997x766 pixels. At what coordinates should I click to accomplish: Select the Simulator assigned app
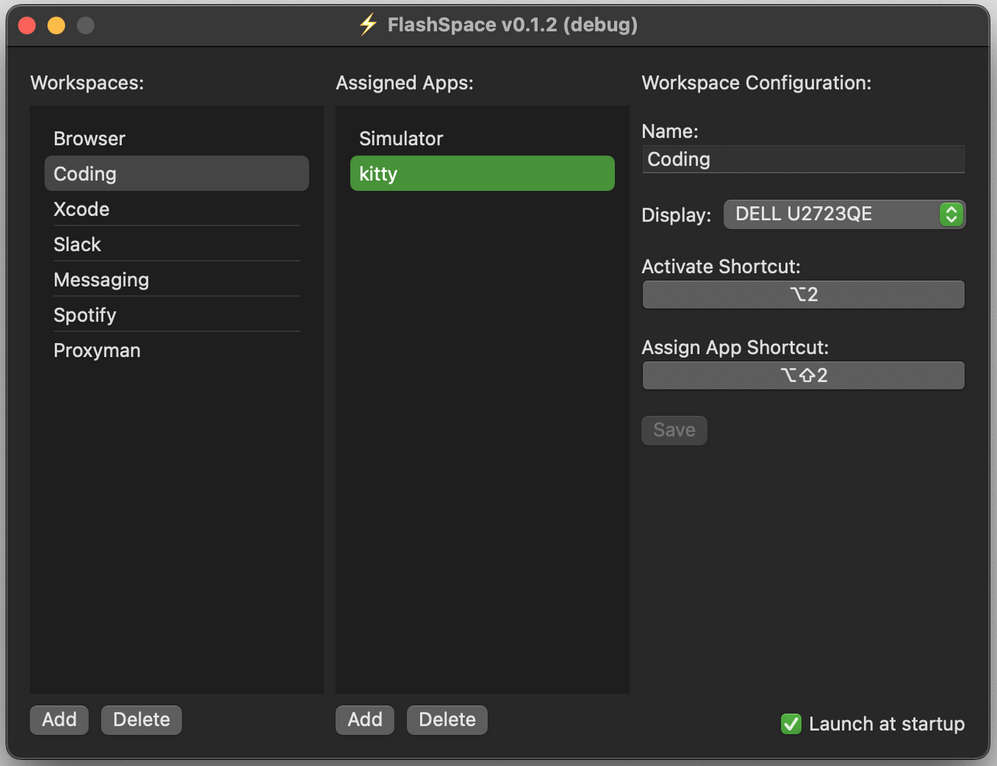tap(482, 139)
